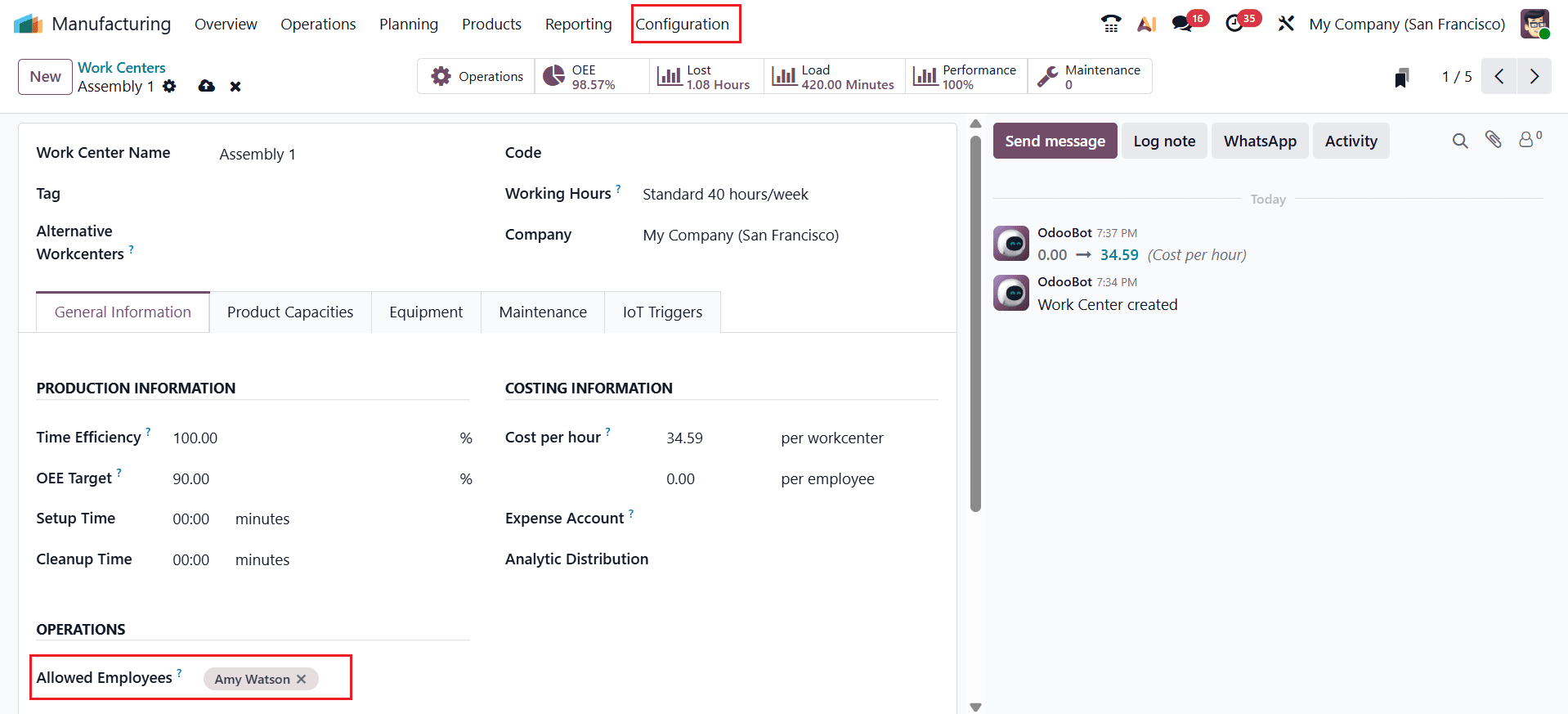Discard changes with the X icon
This screenshot has width=1568, height=714.
click(x=235, y=86)
